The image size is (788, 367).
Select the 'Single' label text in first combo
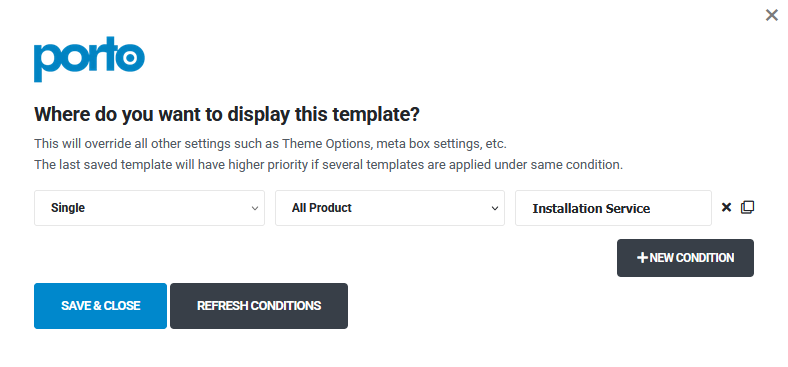(x=68, y=208)
